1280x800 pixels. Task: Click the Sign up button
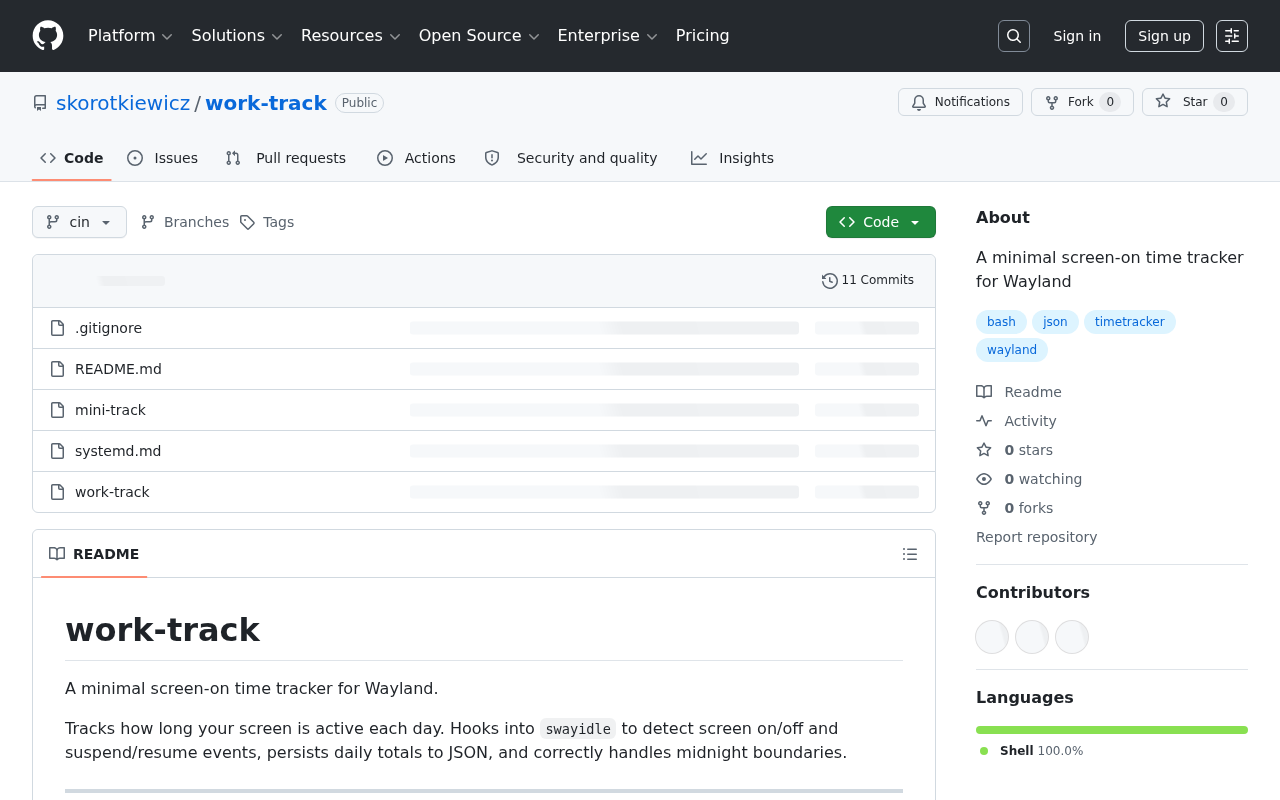1164,36
